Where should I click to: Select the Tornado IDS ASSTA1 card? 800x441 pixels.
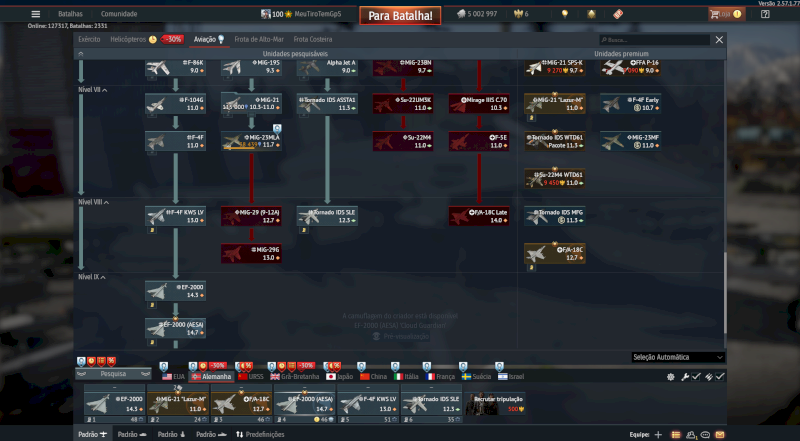[x=328, y=104]
